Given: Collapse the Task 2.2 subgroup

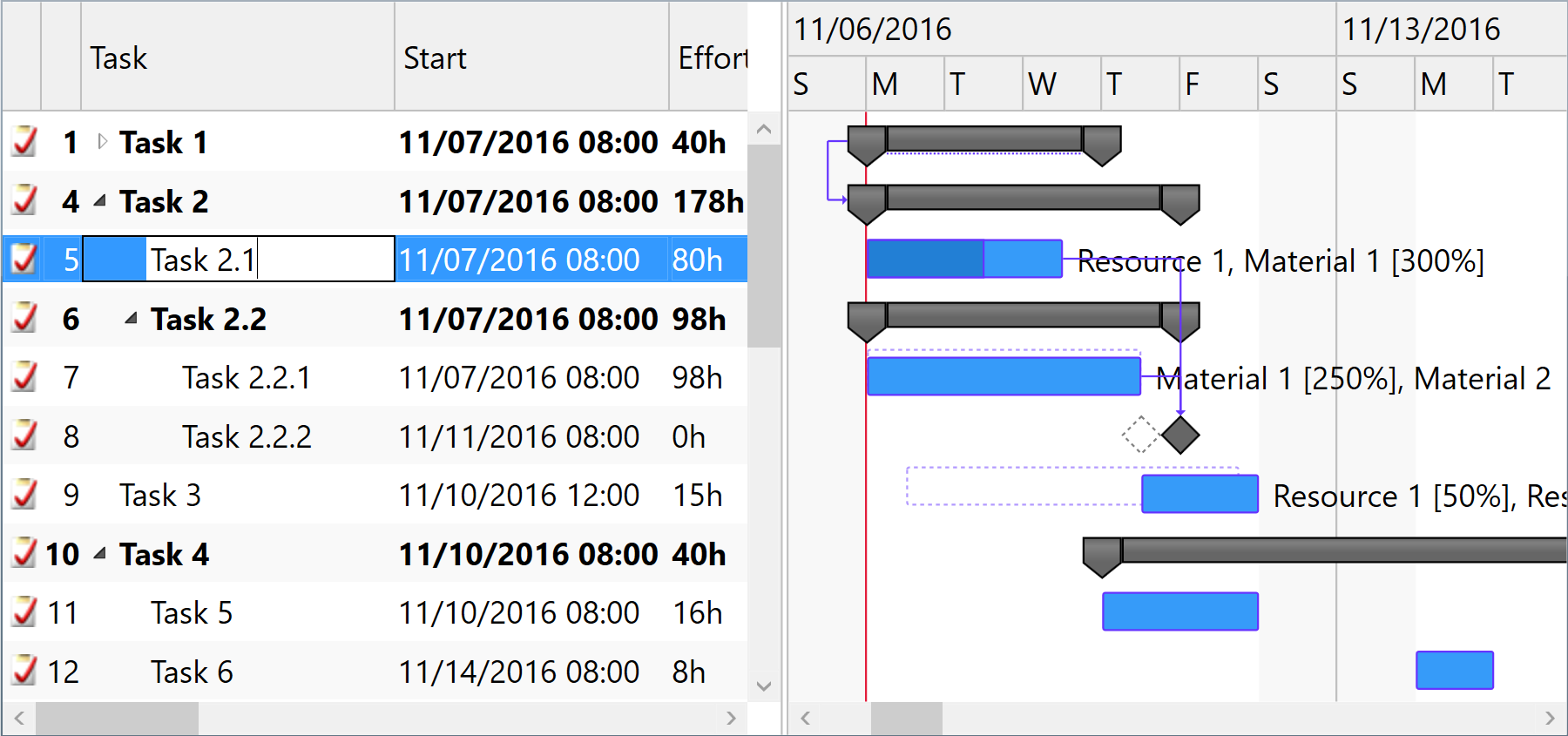Looking at the screenshot, I should [x=131, y=319].
